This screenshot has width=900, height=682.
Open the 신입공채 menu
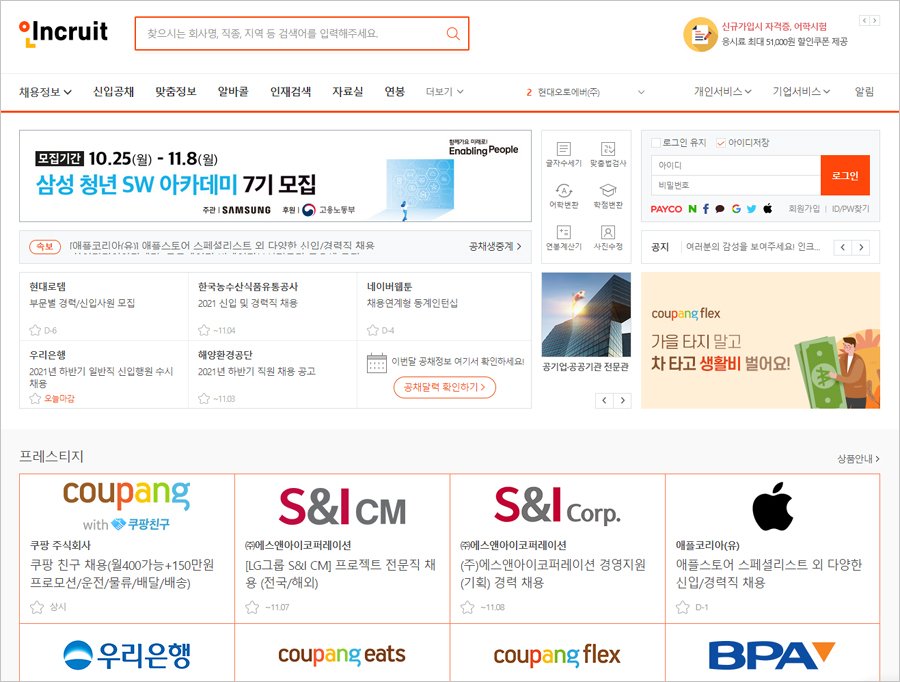(x=114, y=92)
